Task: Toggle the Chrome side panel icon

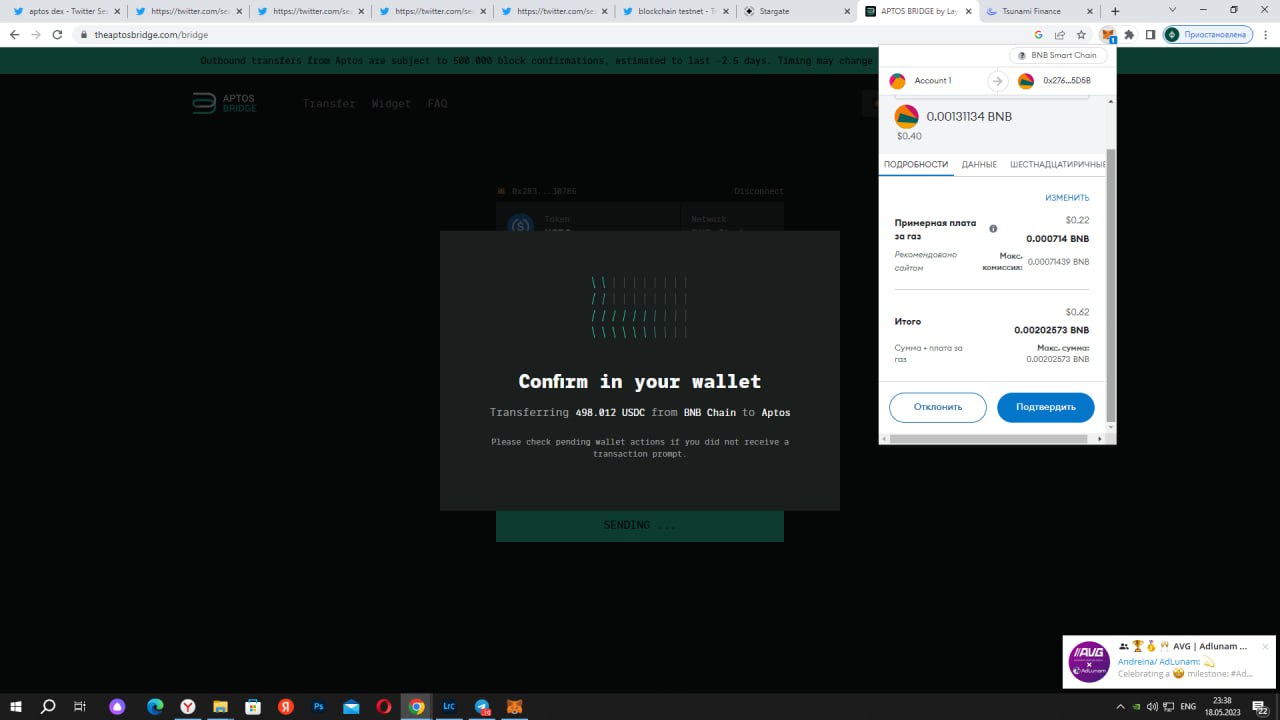Action: (1150, 34)
